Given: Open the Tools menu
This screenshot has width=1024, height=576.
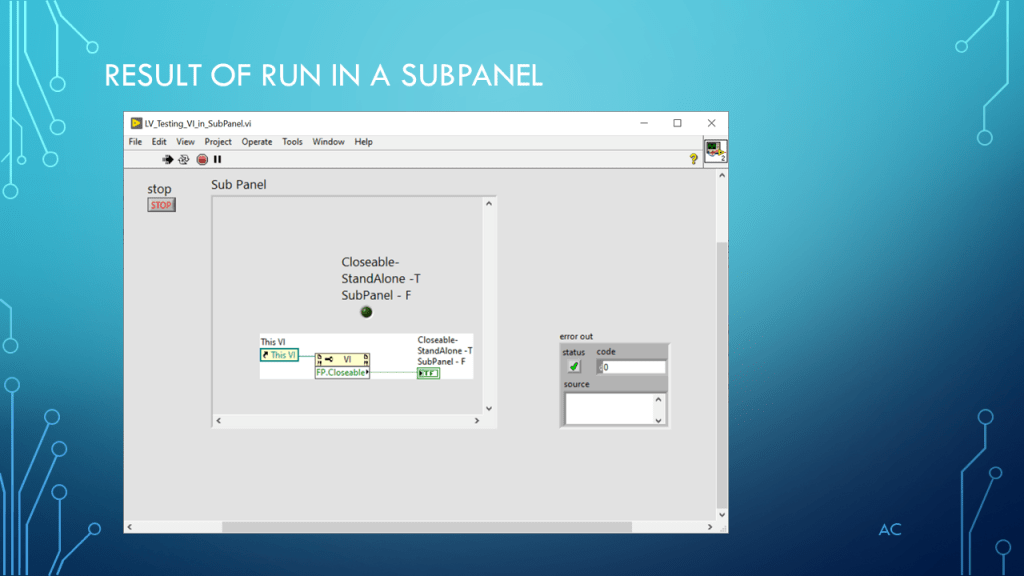Looking at the screenshot, I should (x=292, y=142).
